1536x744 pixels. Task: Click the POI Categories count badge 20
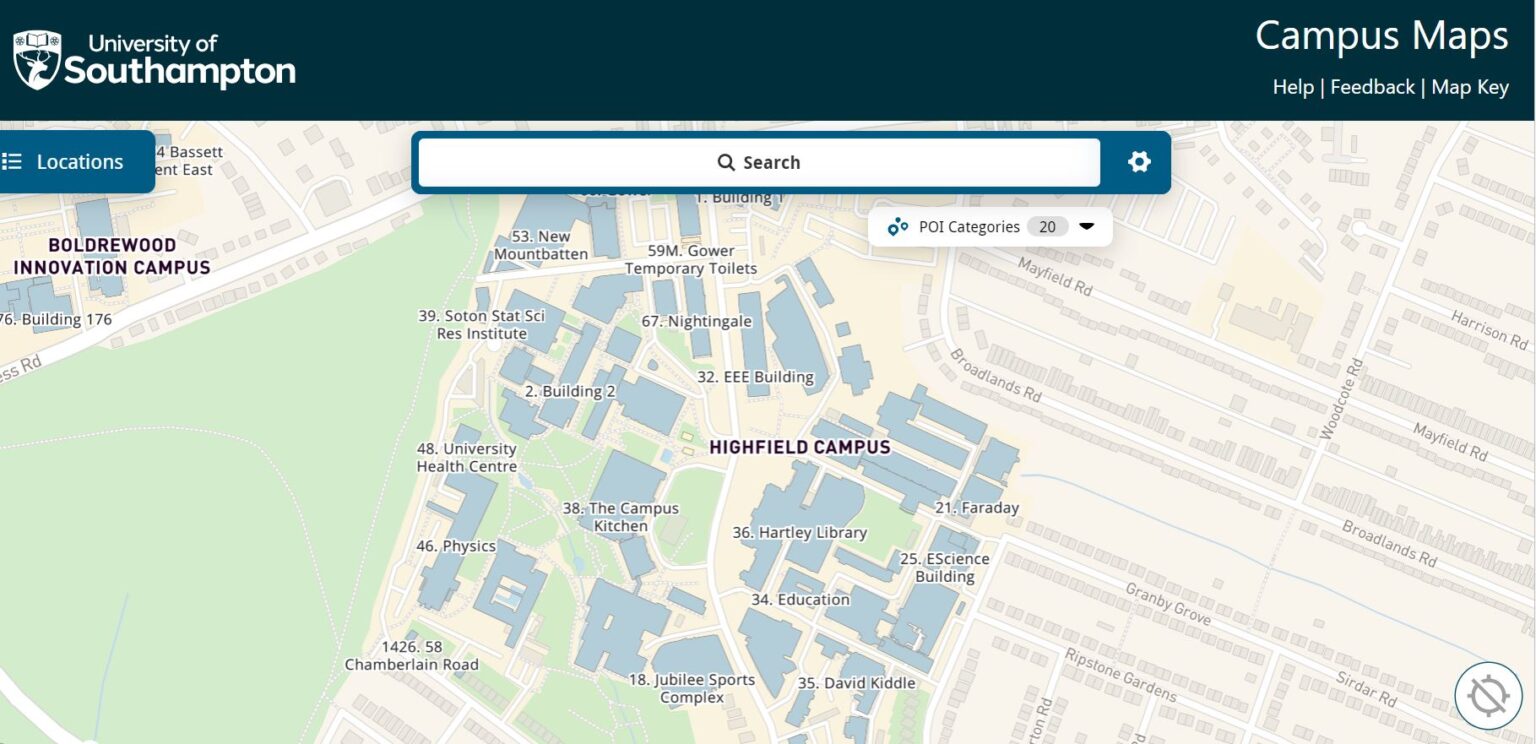point(1047,227)
